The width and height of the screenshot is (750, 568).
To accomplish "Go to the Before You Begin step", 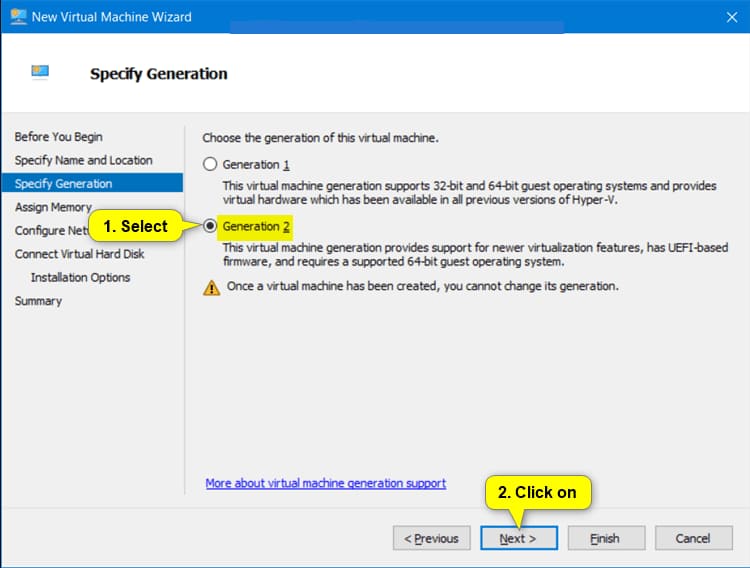I will (58, 137).
